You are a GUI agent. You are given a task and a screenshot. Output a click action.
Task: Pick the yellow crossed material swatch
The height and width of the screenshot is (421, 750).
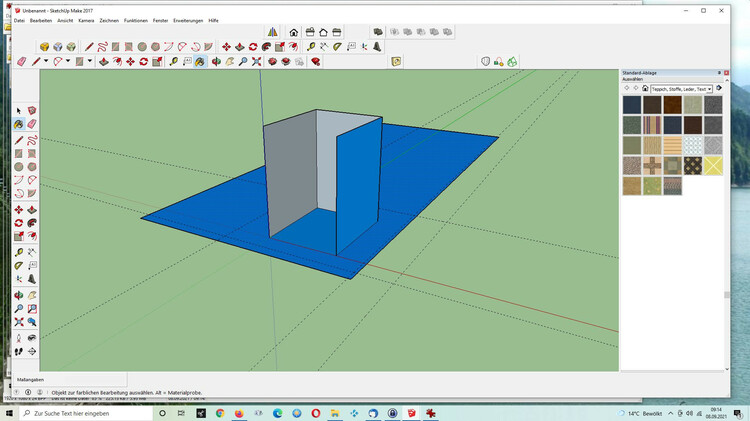(x=713, y=165)
